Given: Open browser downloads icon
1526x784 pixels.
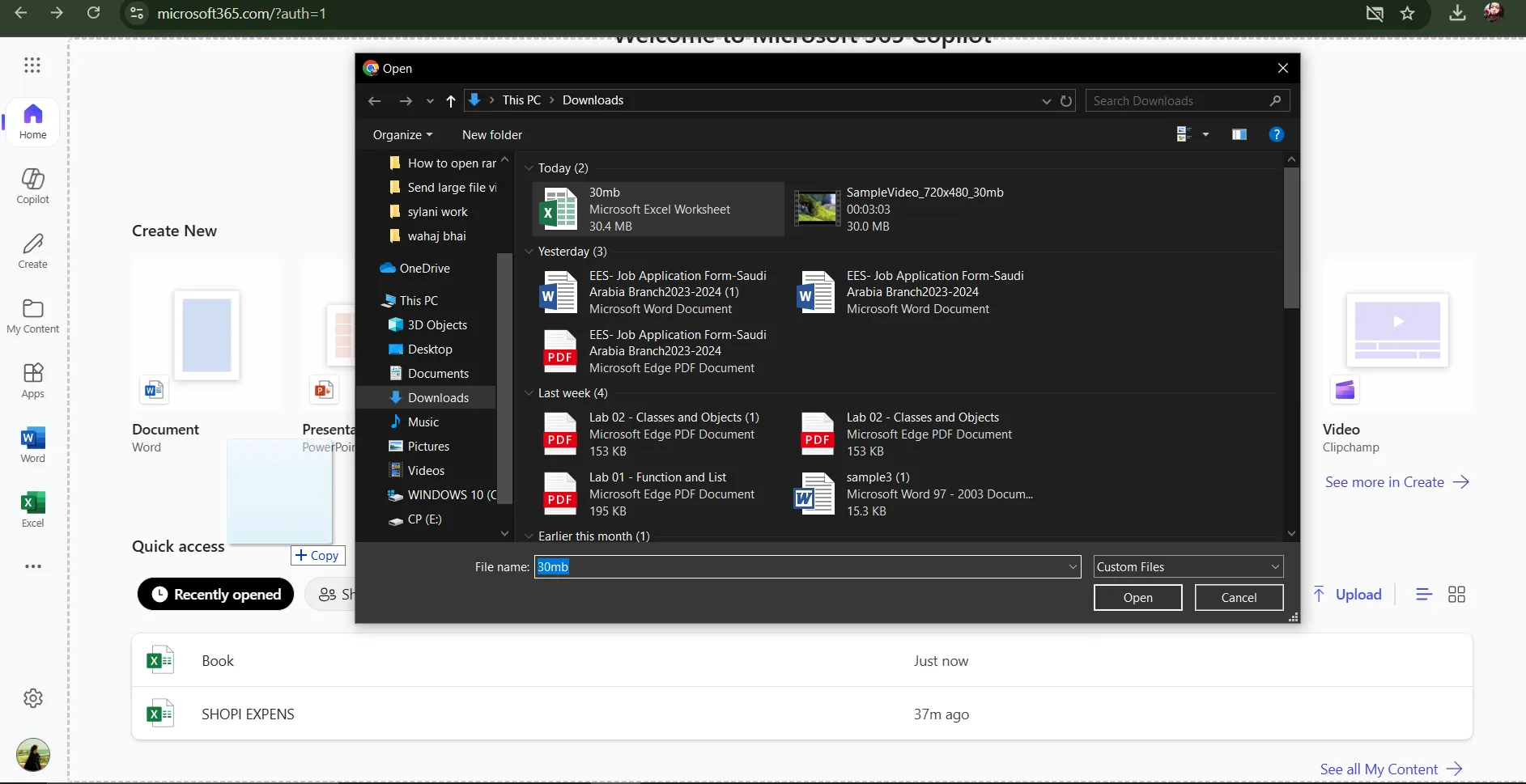Looking at the screenshot, I should pyautogui.click(x=1457, y=13).
